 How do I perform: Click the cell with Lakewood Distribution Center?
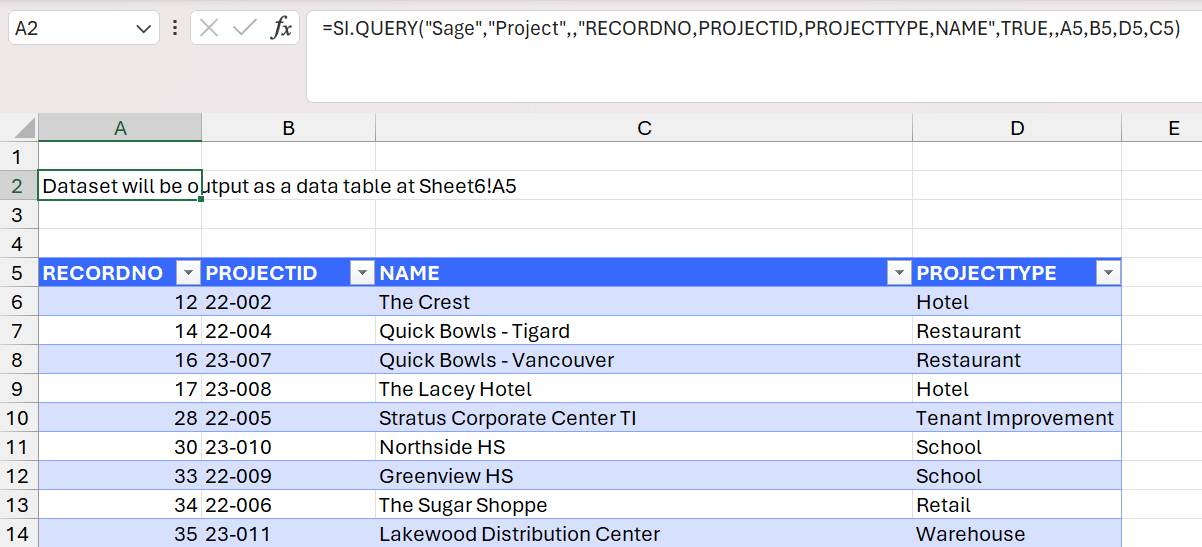coord(644,534)
